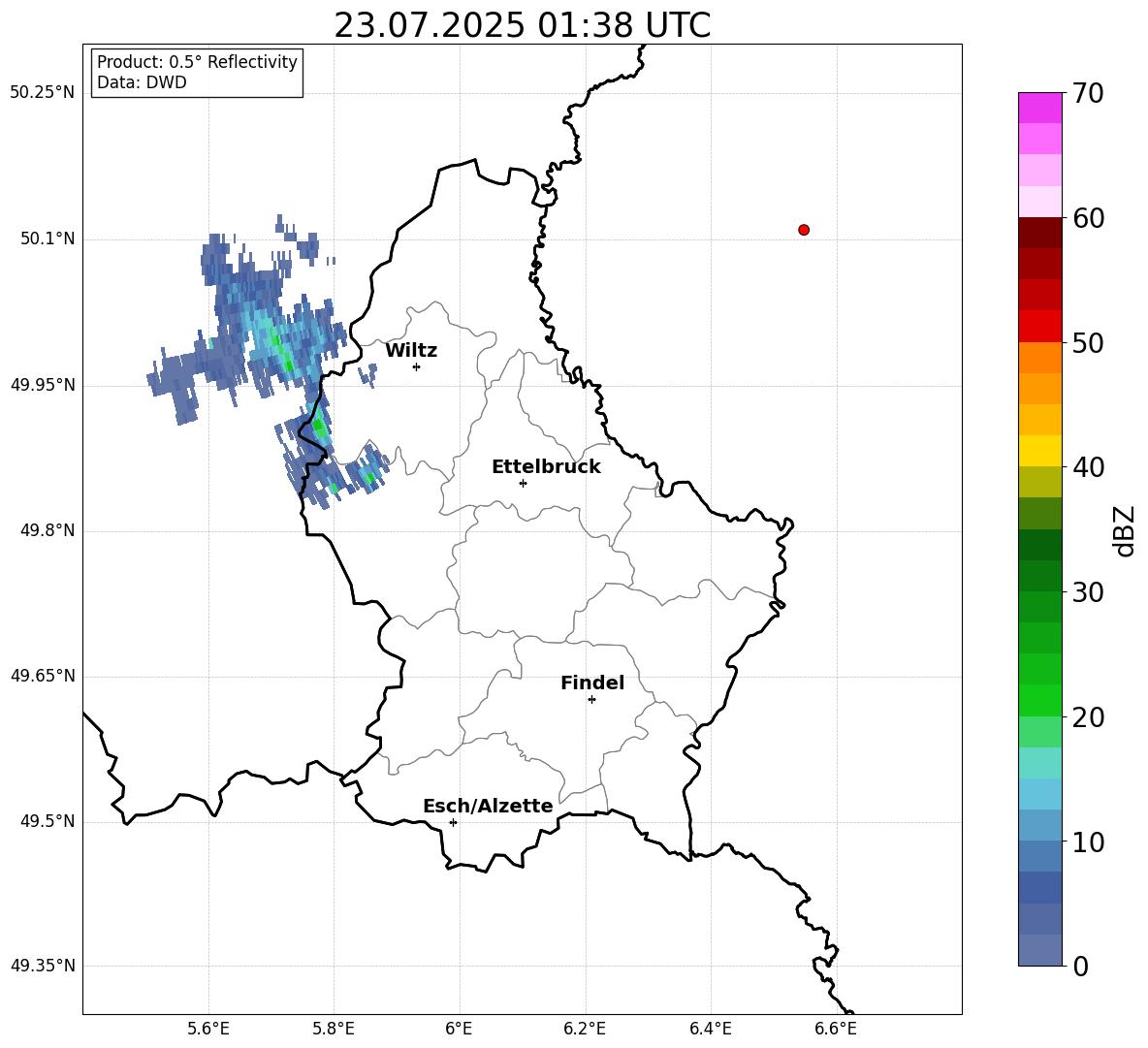1148x1048 pixels.
Task: Click the 10 tick on colorbar
Action: pyautogui.click(x=1088, y=842)
